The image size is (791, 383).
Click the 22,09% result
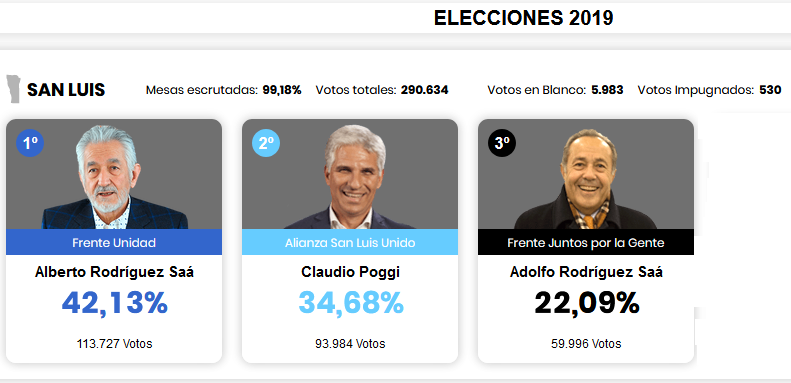pos(587,303)
